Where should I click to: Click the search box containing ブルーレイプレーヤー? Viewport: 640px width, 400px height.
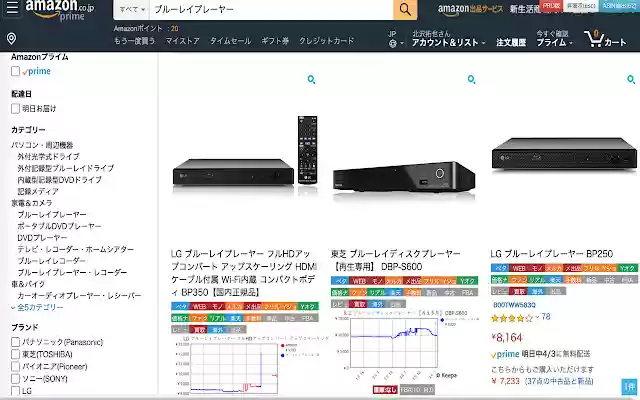click(271, 9)
